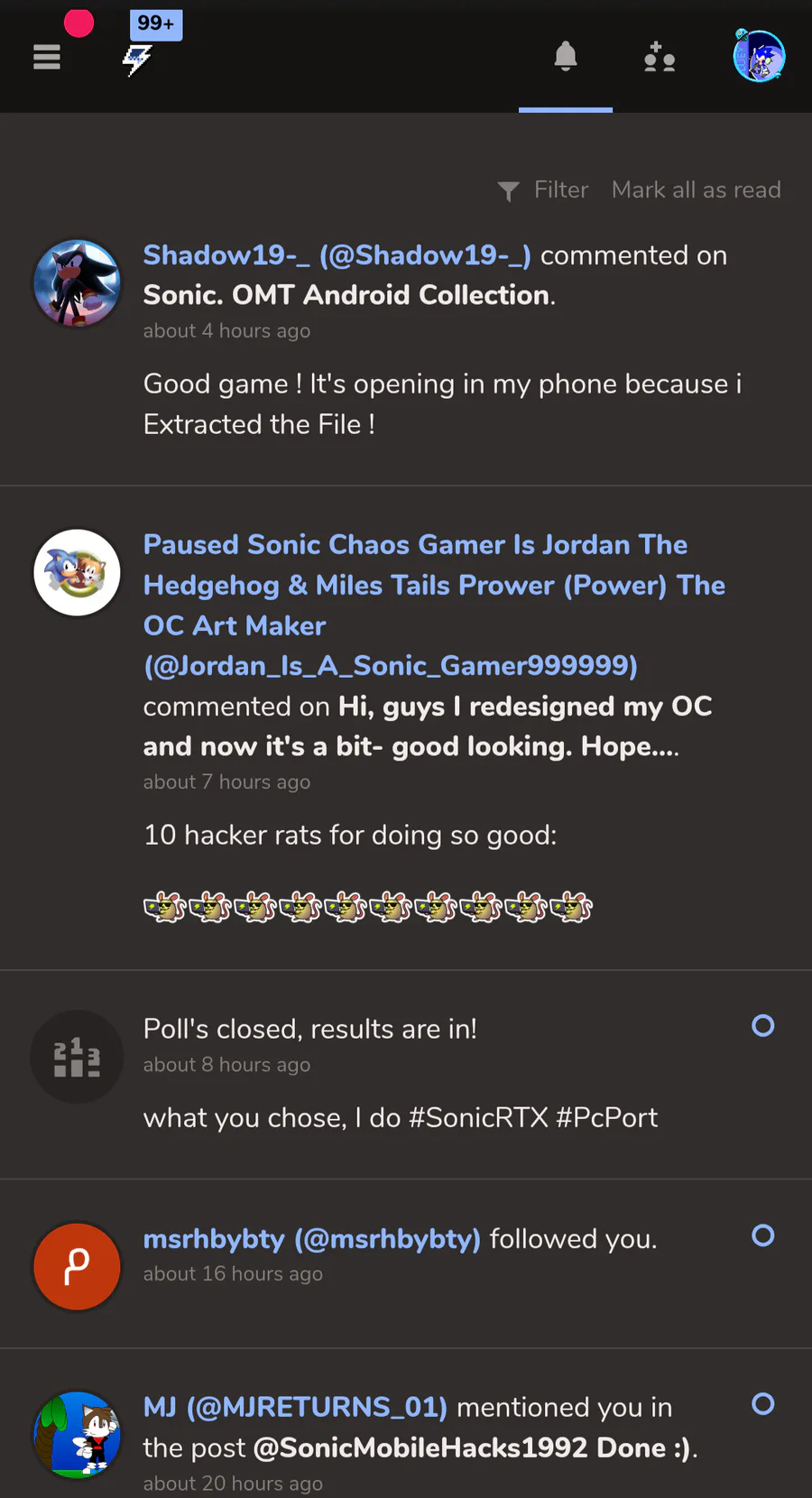Click the orange P avatar icon

pos(77,1266)
